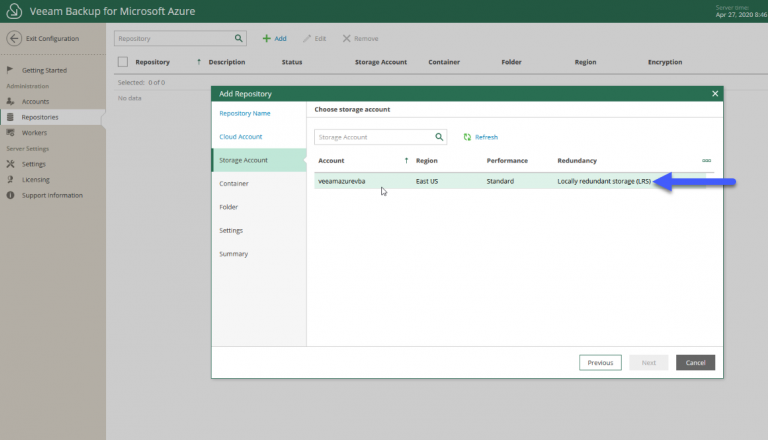Open Licensing in the sidebar
Screen dimensions: 768x440
(36, 180)
